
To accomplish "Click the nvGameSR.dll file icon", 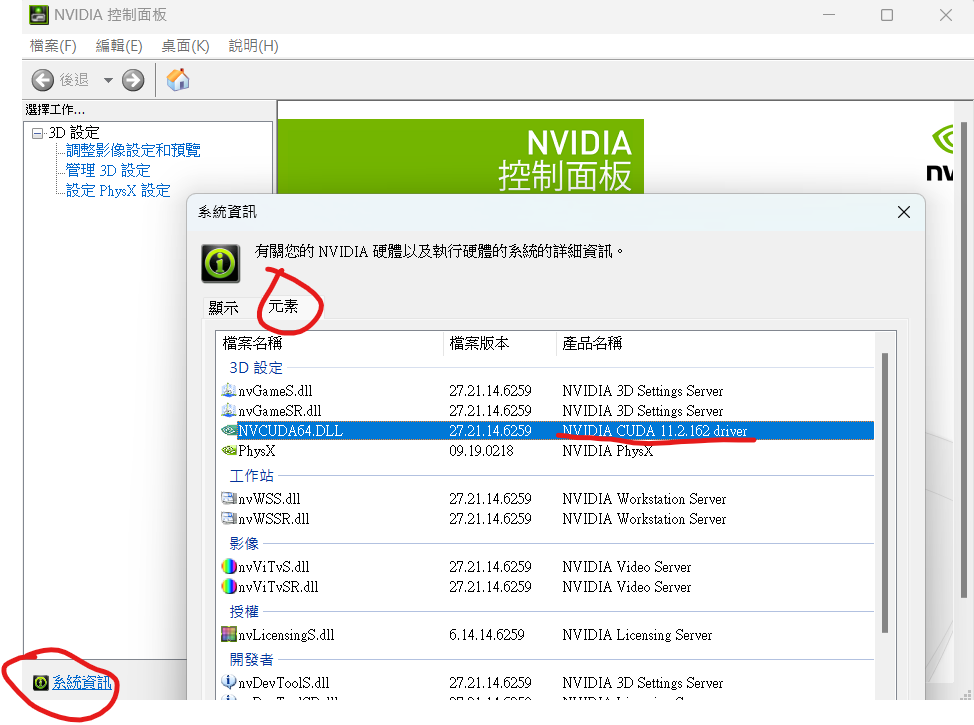I will tap(229, 411).
